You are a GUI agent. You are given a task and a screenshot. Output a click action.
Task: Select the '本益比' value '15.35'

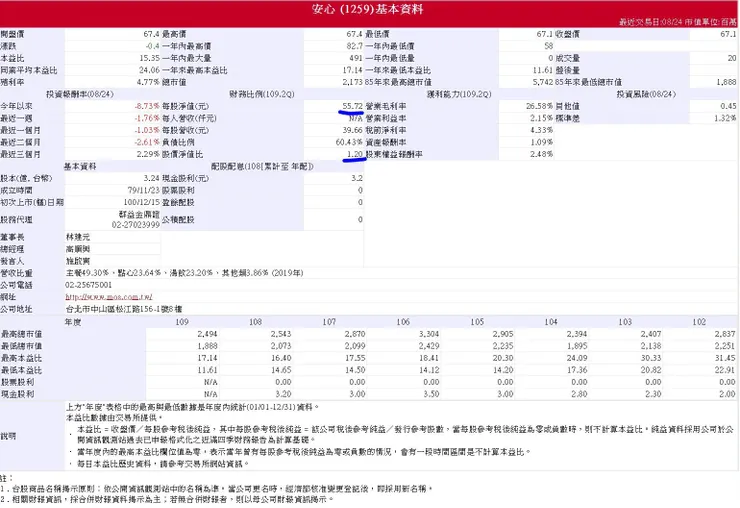[x=150, y=58]
